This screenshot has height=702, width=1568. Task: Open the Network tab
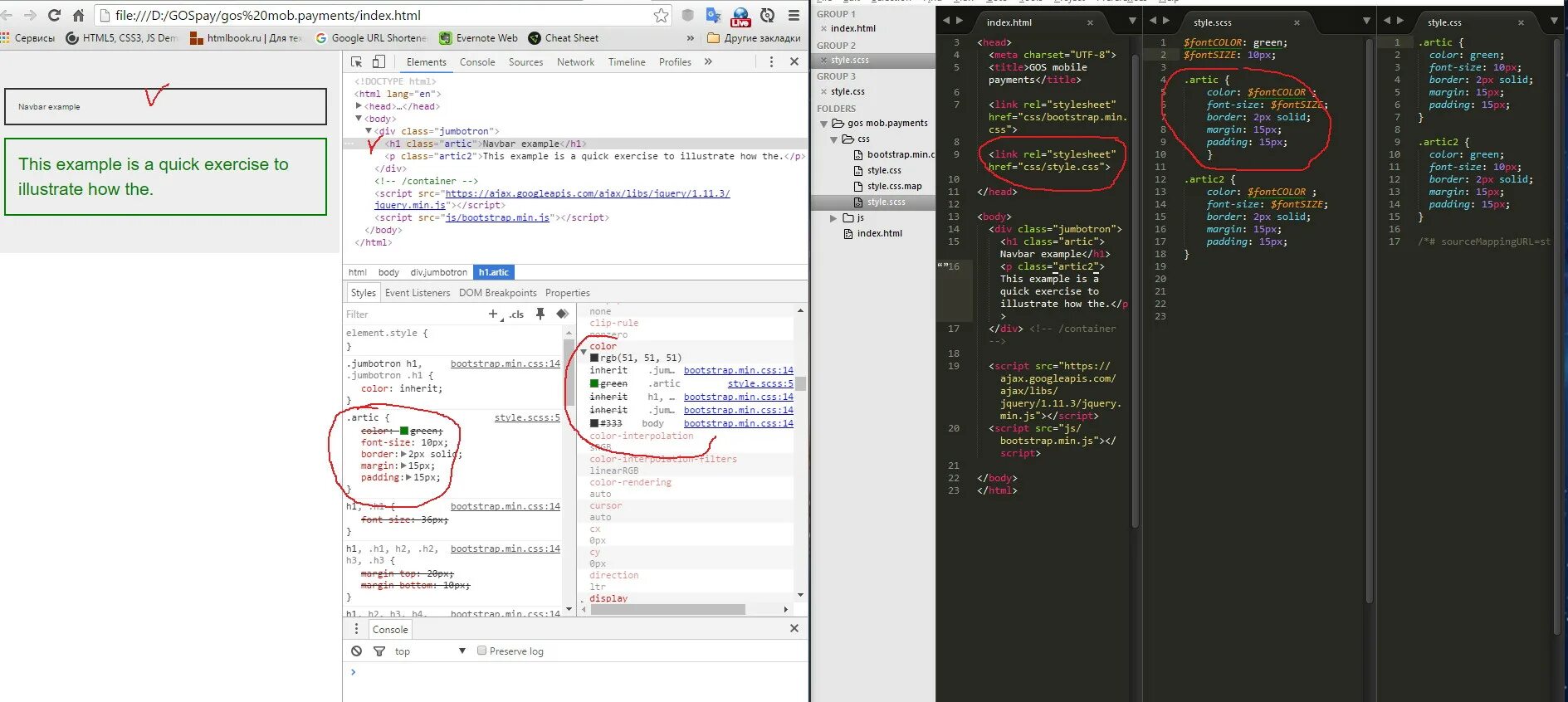[575, 62]
